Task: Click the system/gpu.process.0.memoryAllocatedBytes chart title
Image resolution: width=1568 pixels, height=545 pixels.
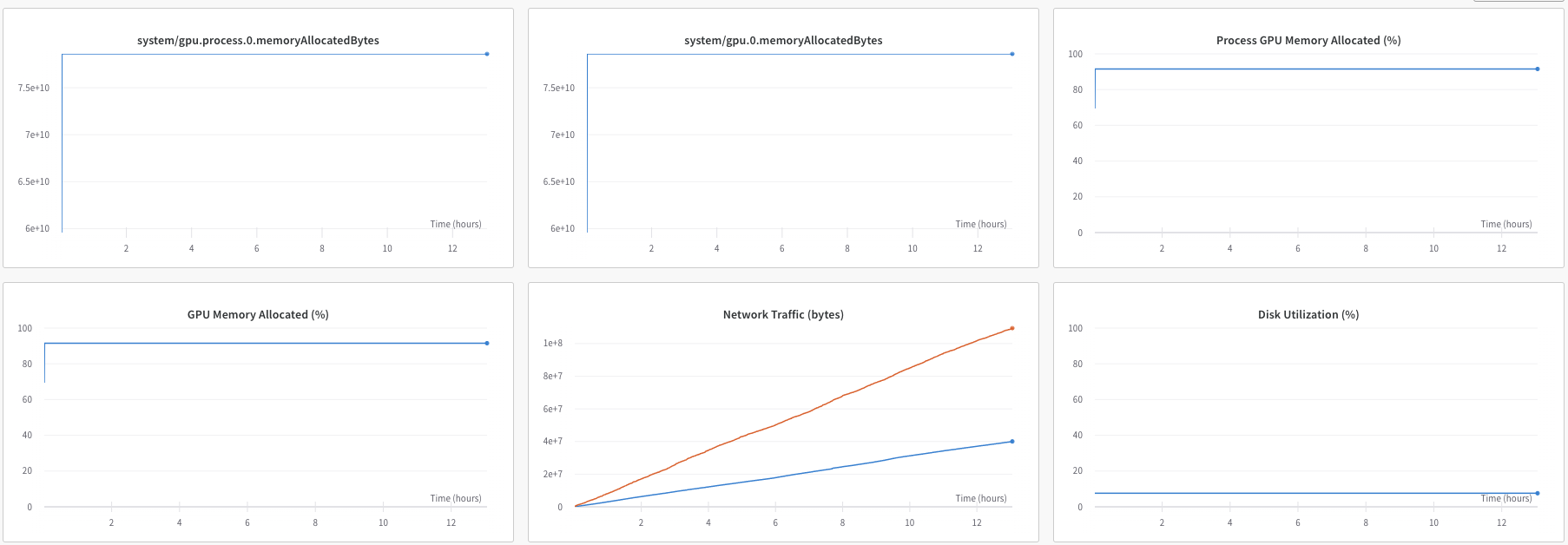Action: click(258, 41)
